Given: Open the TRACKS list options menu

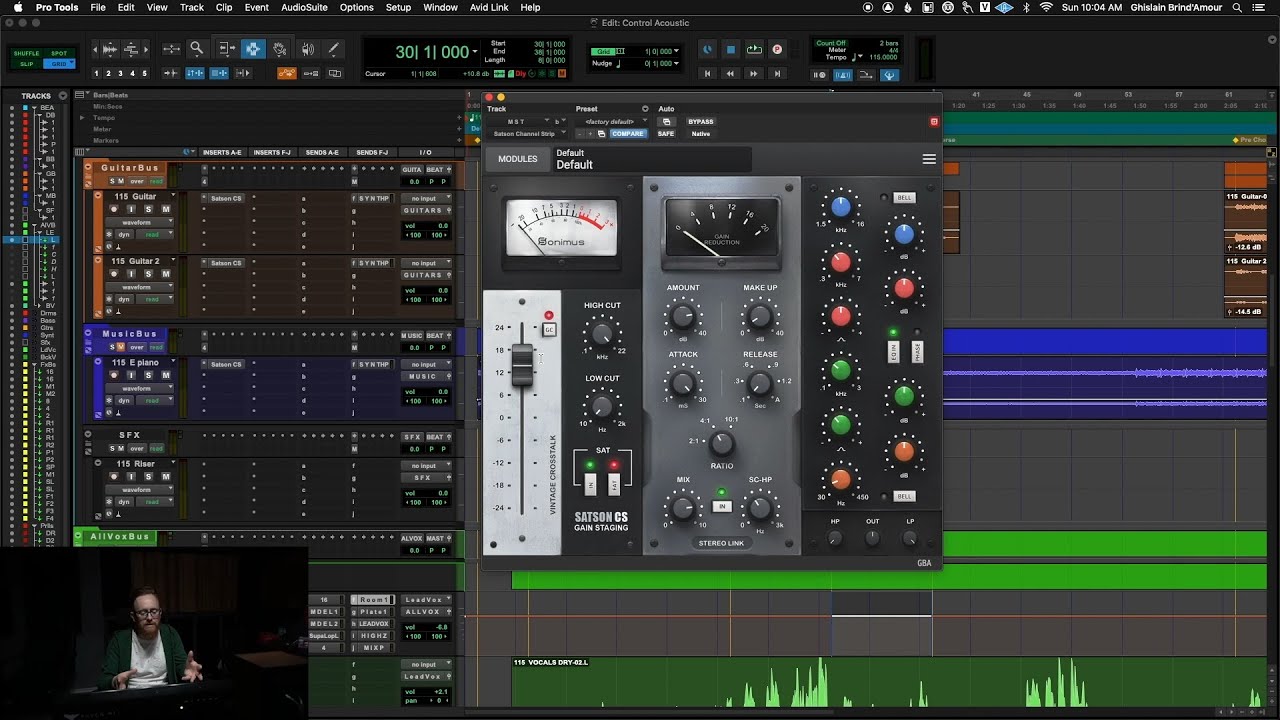Looking at the screenshot, I should tap(63, 96).
